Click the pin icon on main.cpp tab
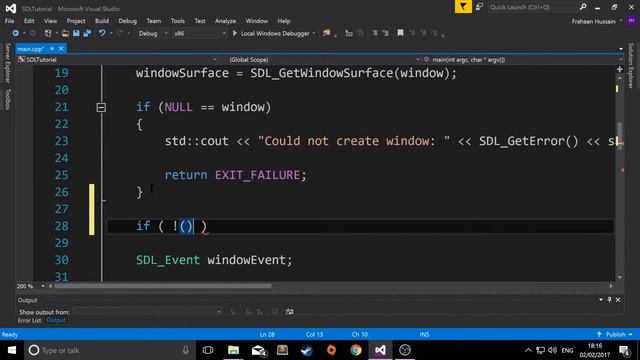 [x=52, y=49]
